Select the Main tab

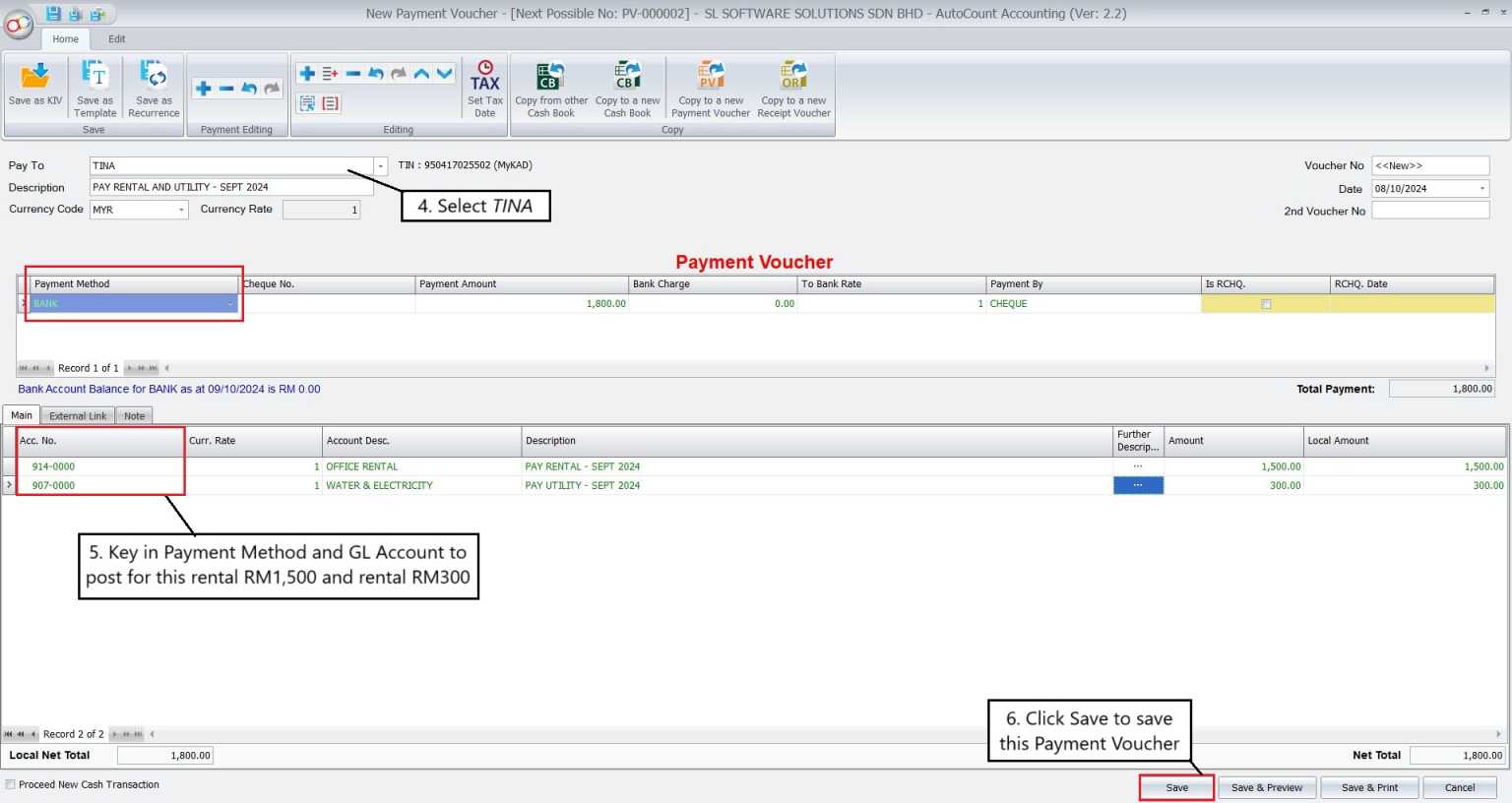pyautogui.click(x=22, y=415)
